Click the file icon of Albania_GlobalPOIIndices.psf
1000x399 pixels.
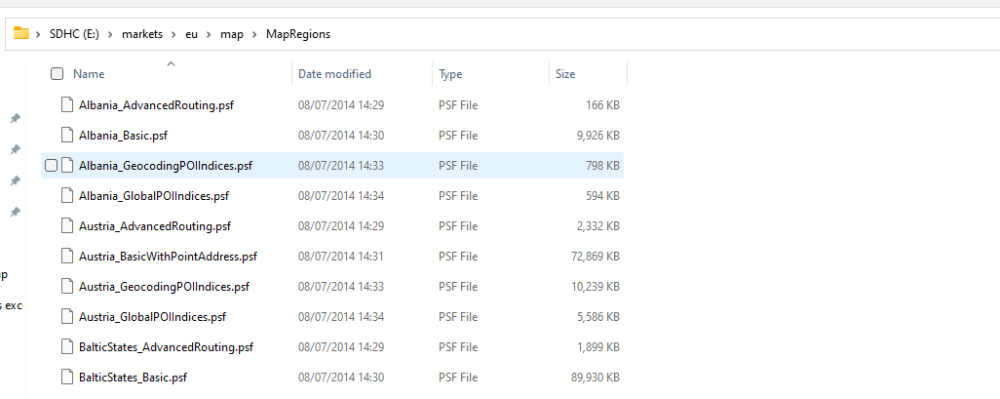67,196
